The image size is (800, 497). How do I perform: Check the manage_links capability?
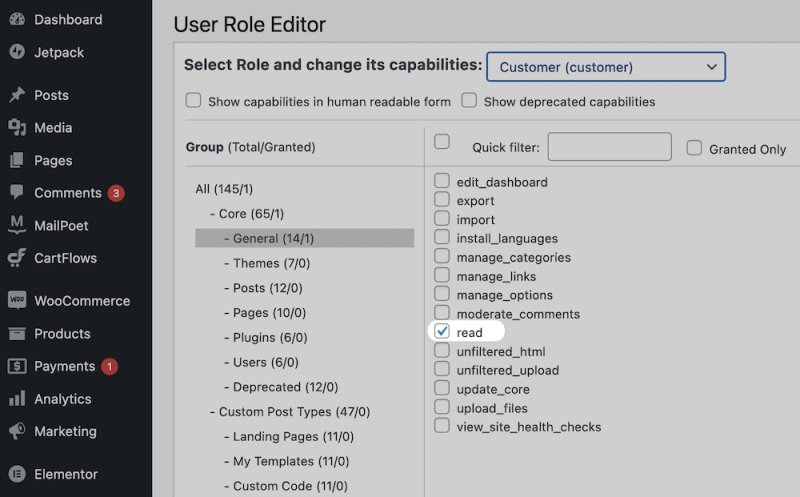[442, 275]
